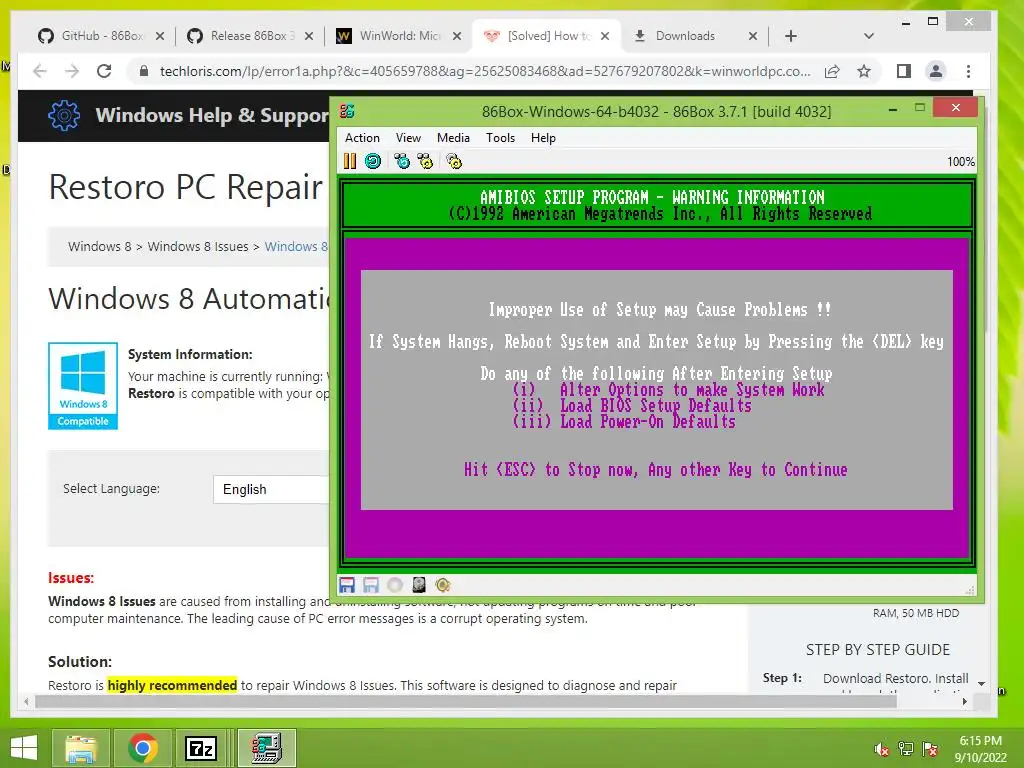Click the Windows 8 breadcrumb link

pyautogui.click(x=99, y=246)
